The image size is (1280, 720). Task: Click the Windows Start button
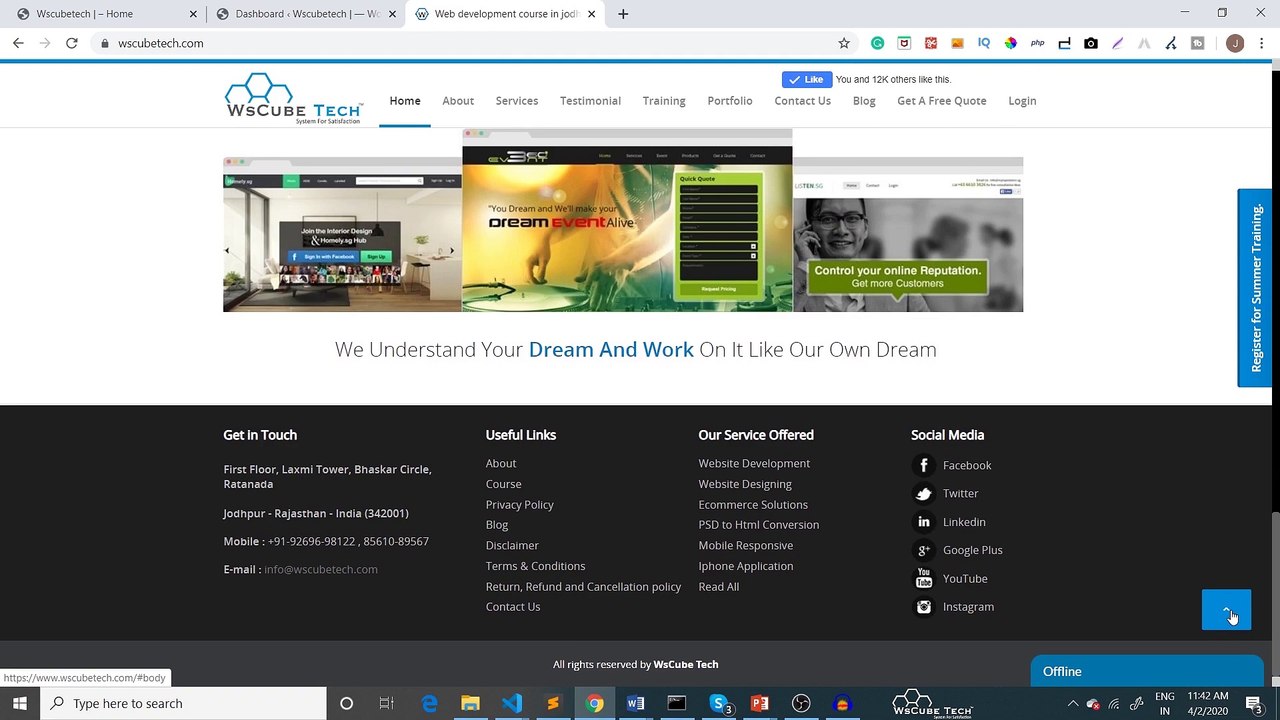coord(20,703)
